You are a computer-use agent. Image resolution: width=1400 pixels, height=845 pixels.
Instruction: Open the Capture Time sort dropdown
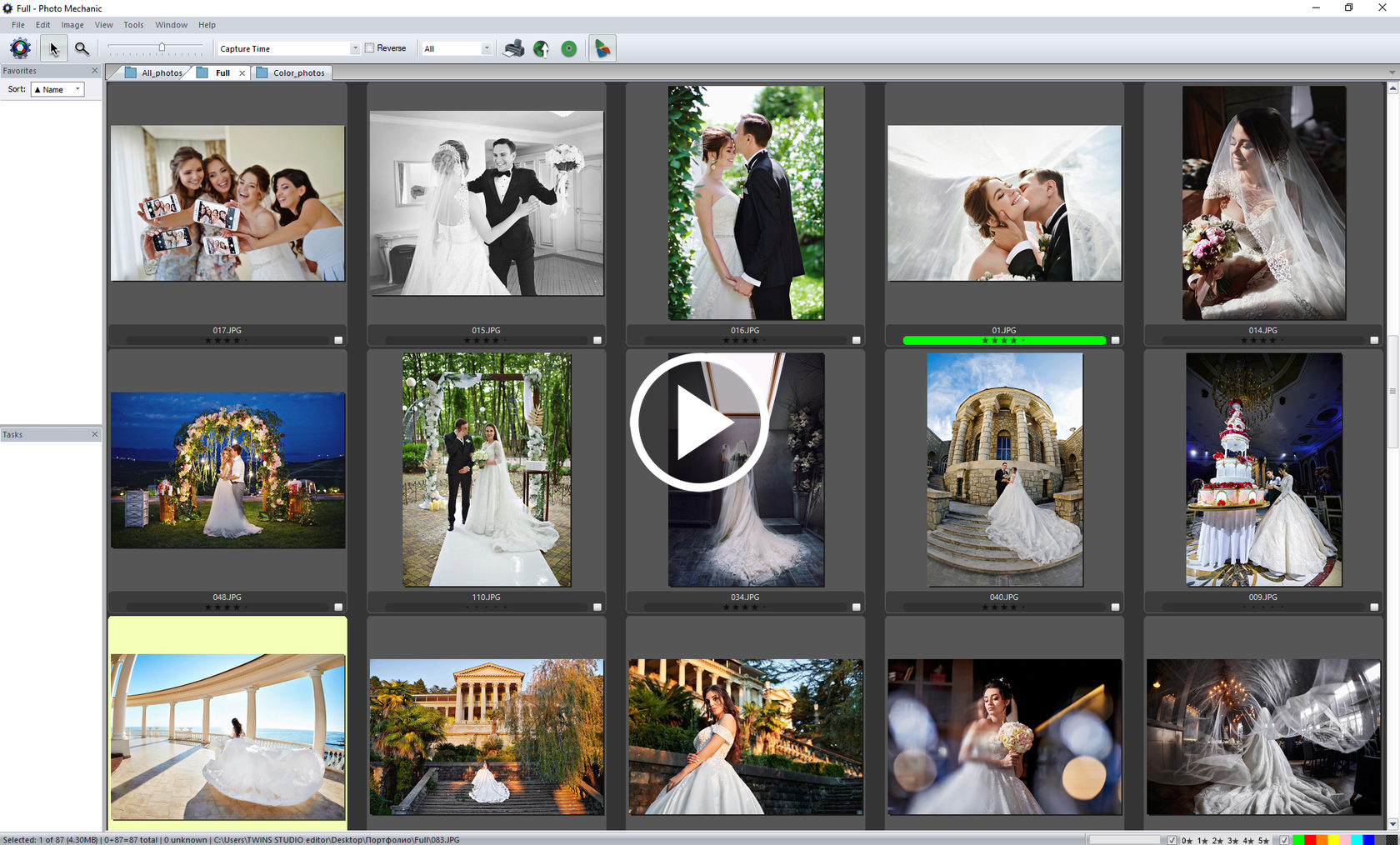[287, 48]
